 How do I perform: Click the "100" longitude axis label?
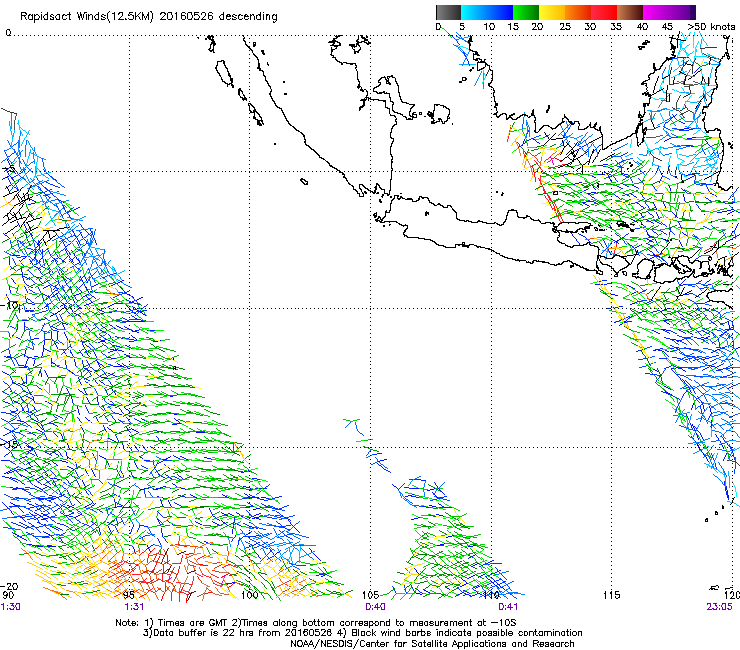coord(249,595)
